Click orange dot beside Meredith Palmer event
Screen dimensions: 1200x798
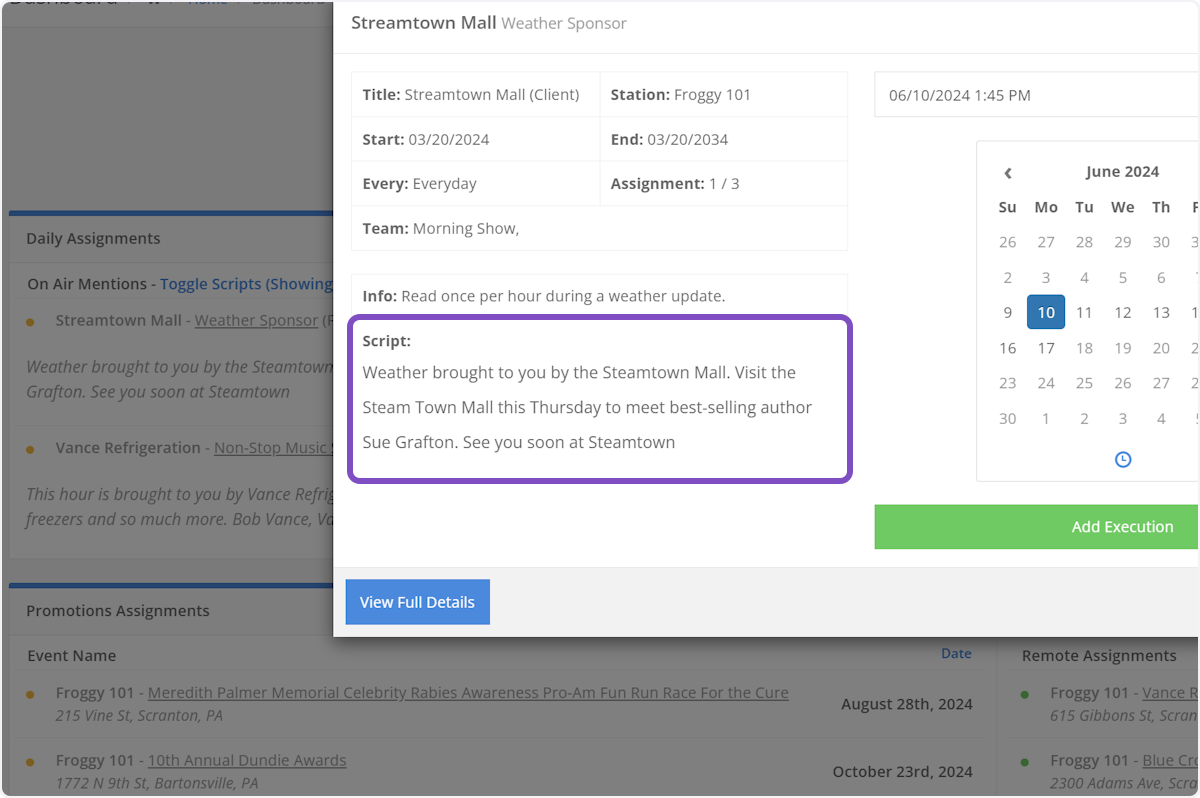coord(30,694)
